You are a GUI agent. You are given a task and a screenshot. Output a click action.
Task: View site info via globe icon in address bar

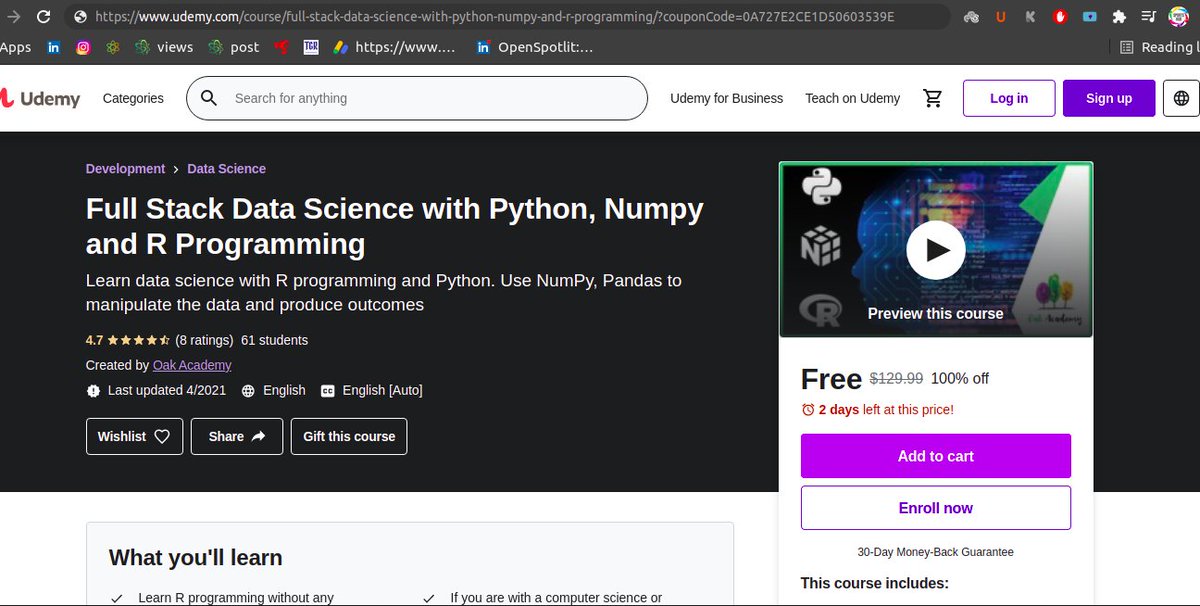79,17
